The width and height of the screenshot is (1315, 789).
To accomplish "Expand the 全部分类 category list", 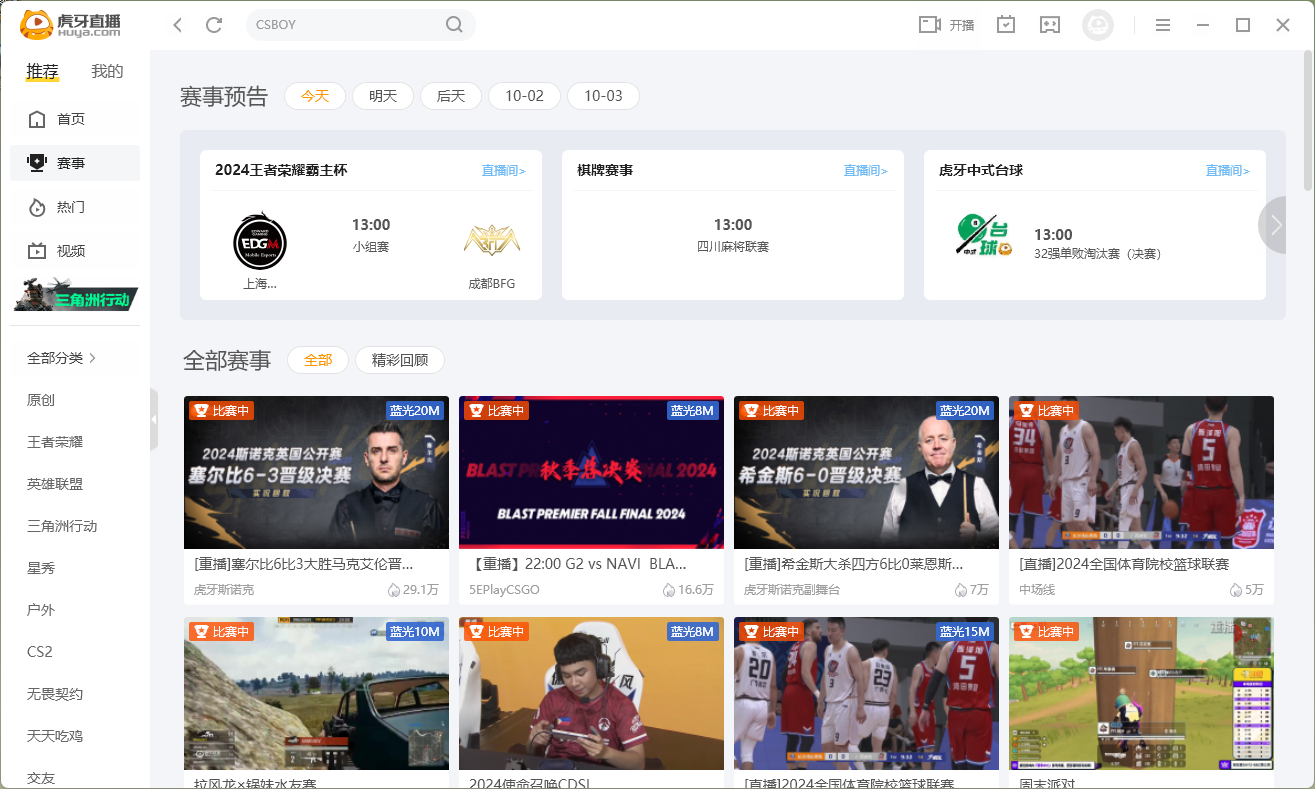I will coord(62,358).
